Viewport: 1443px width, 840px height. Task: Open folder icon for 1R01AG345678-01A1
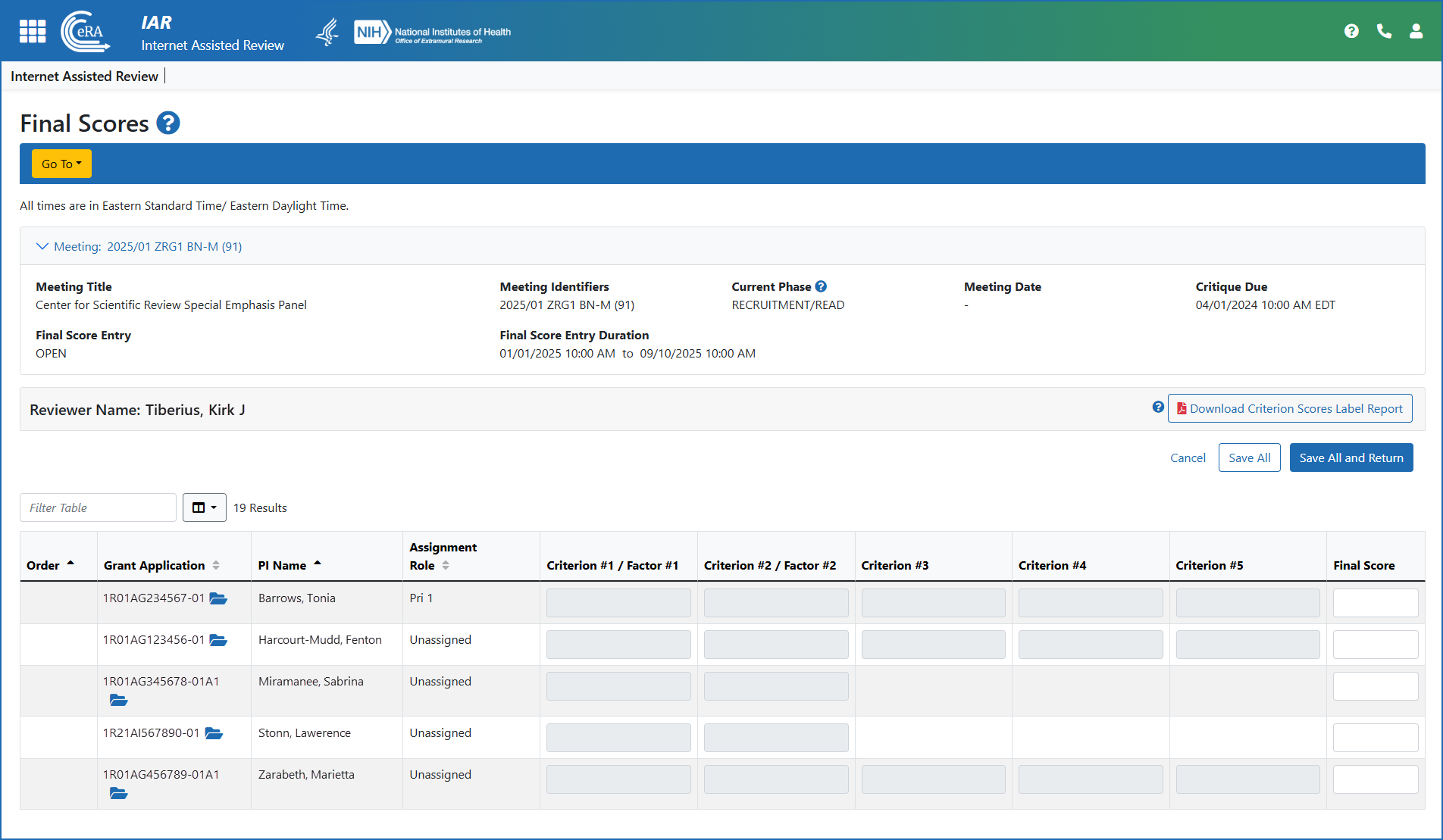click(118, 700)
